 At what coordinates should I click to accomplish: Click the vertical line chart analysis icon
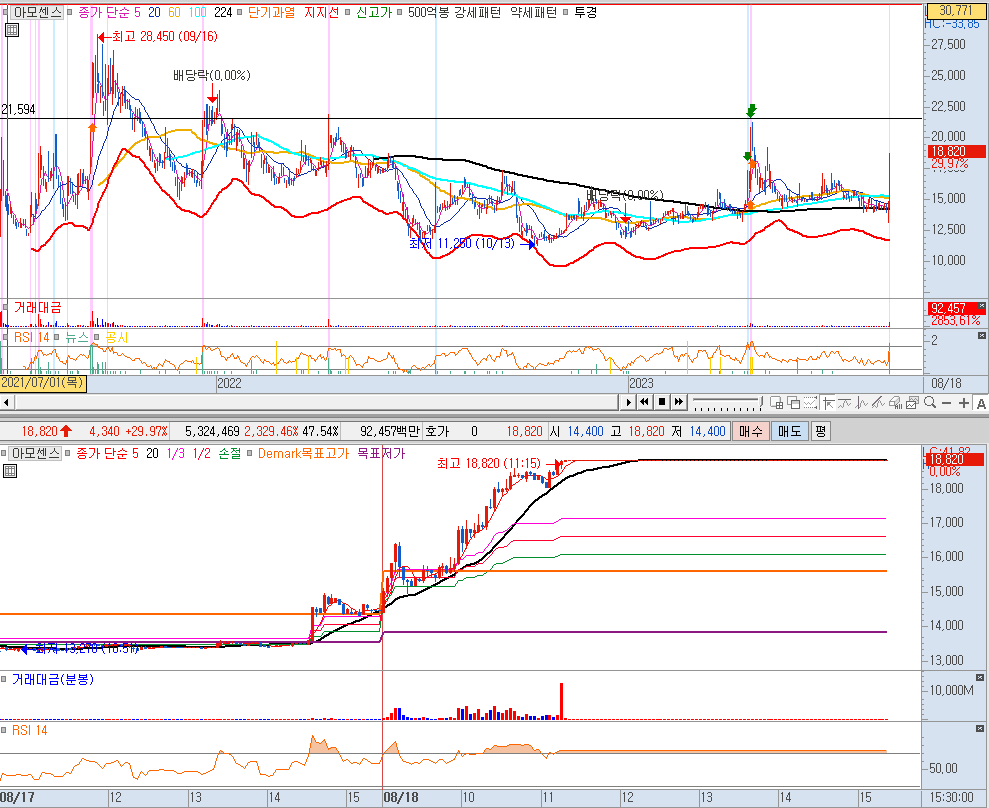862,402
